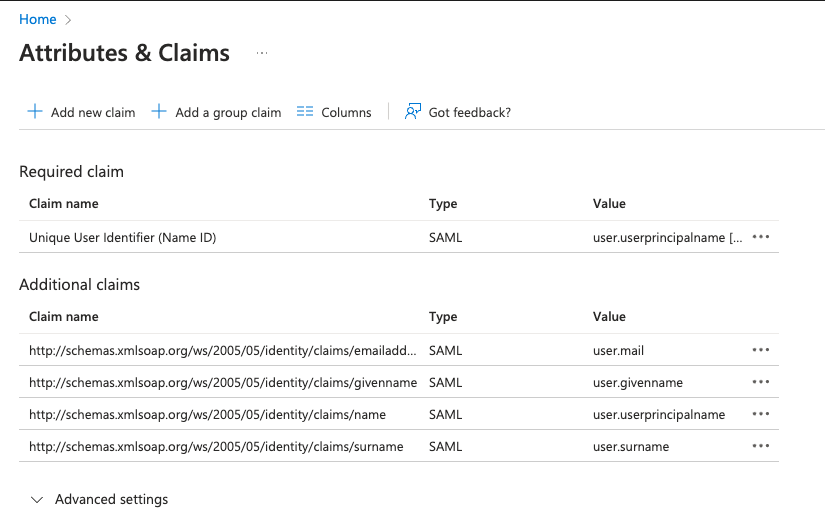Click user.userprincipalname value in the claims/name row
This screenshot has width=825, height=530.
pos(659,415)
